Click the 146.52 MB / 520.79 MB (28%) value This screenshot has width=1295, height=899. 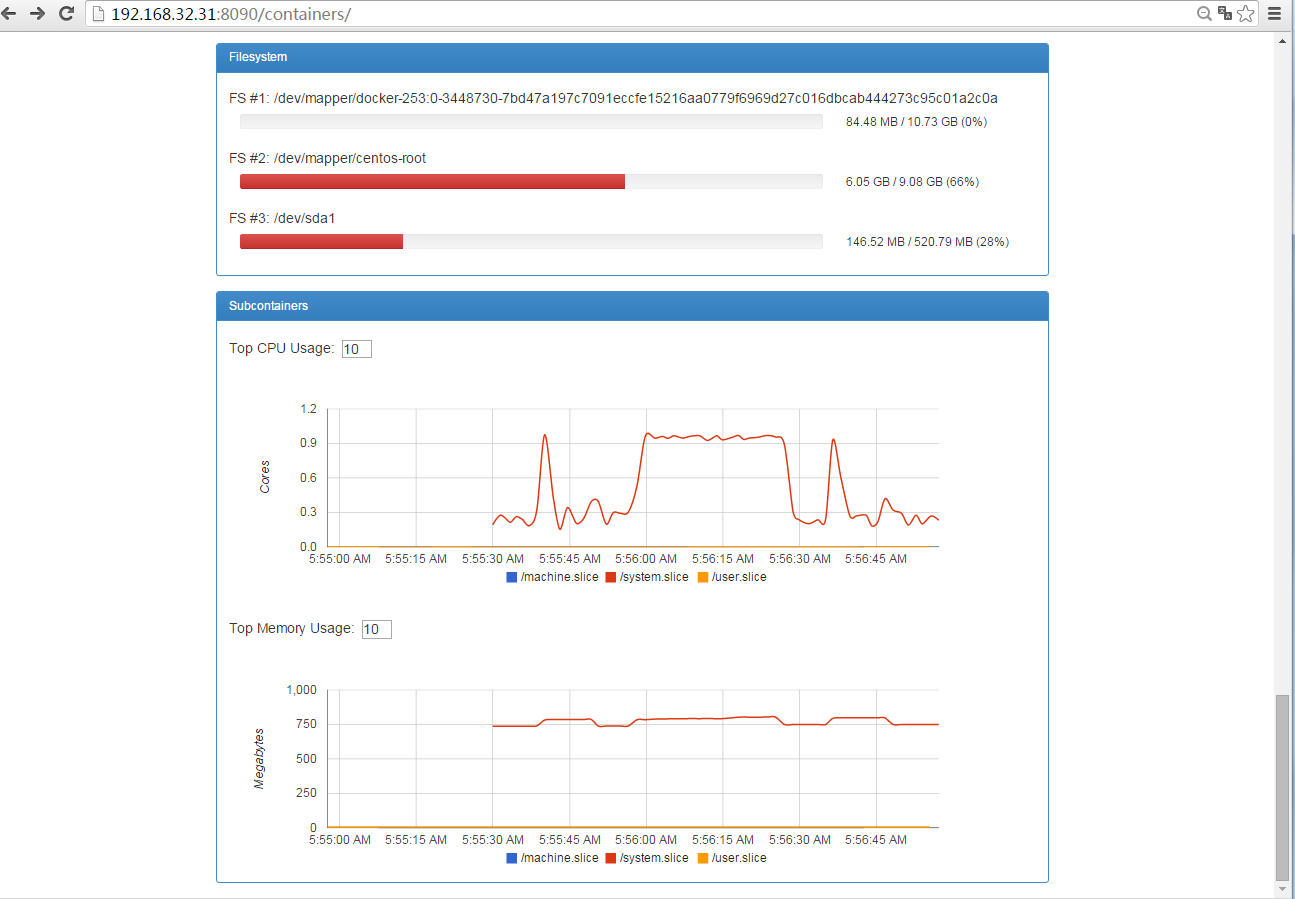(x=927, y=242)
